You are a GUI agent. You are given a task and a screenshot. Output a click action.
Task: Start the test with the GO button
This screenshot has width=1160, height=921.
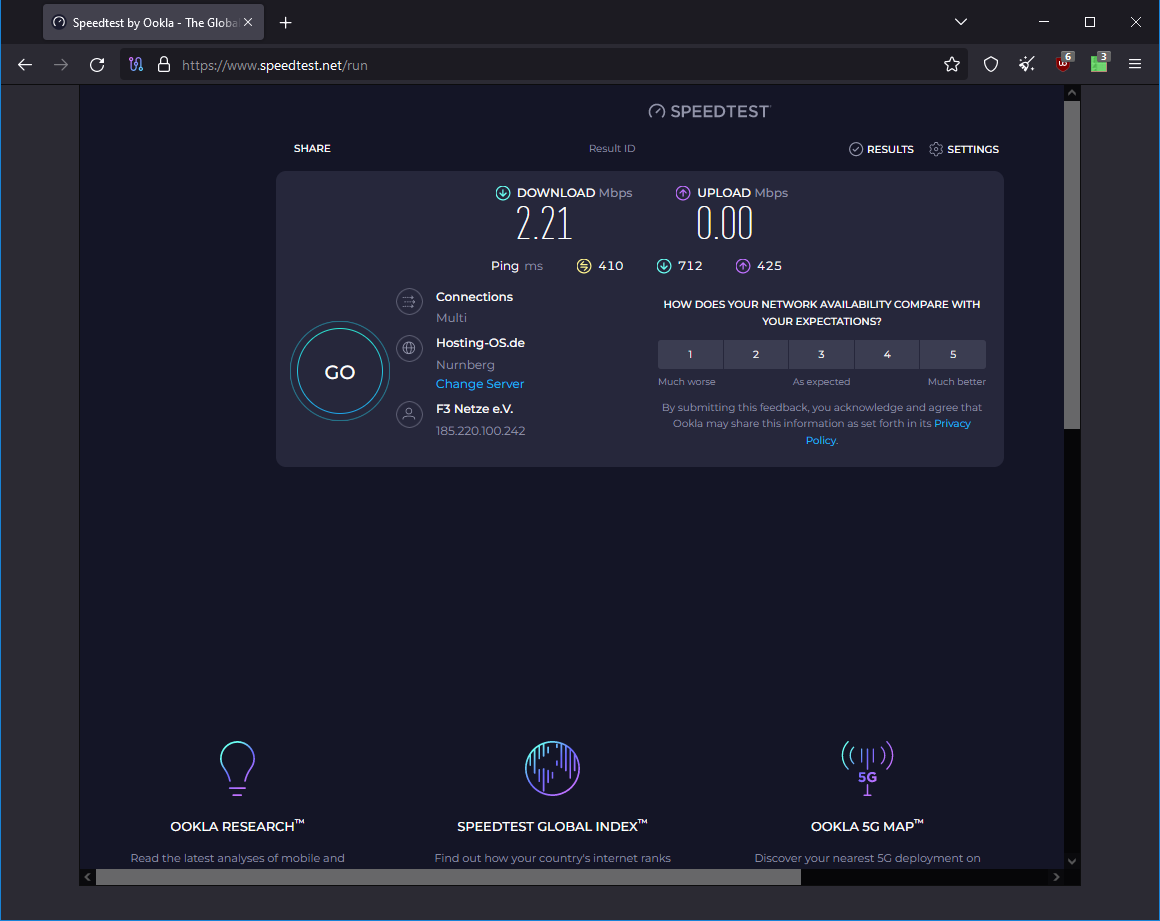point(340,371)
